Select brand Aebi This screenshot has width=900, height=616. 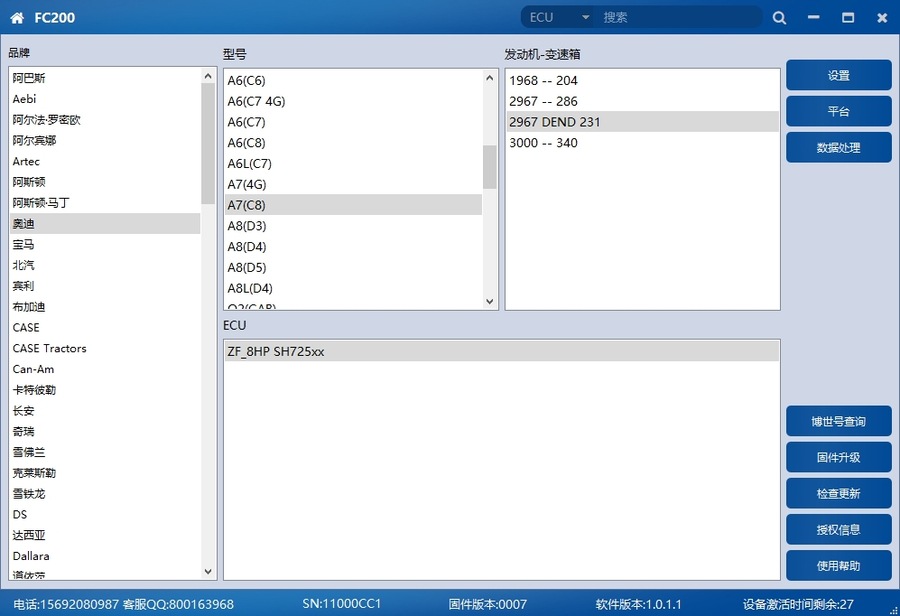click(x=105, y=99)
